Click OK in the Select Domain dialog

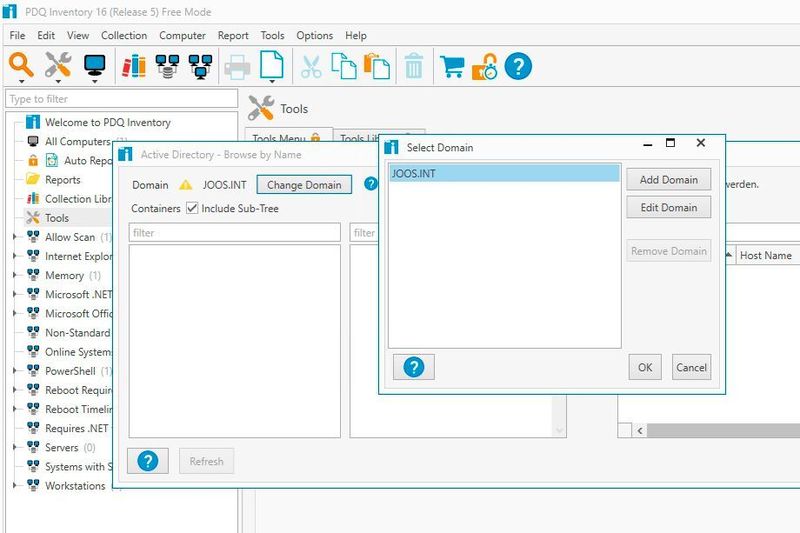pos(645,367)
